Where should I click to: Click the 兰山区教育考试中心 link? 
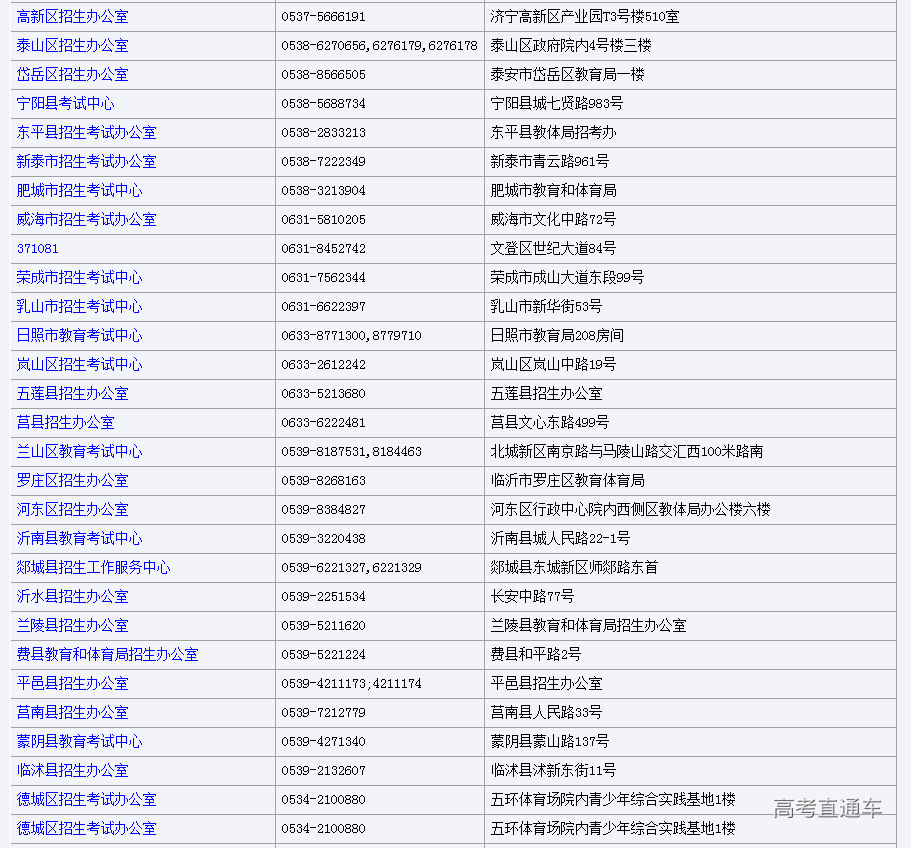[x=79, y=452]
